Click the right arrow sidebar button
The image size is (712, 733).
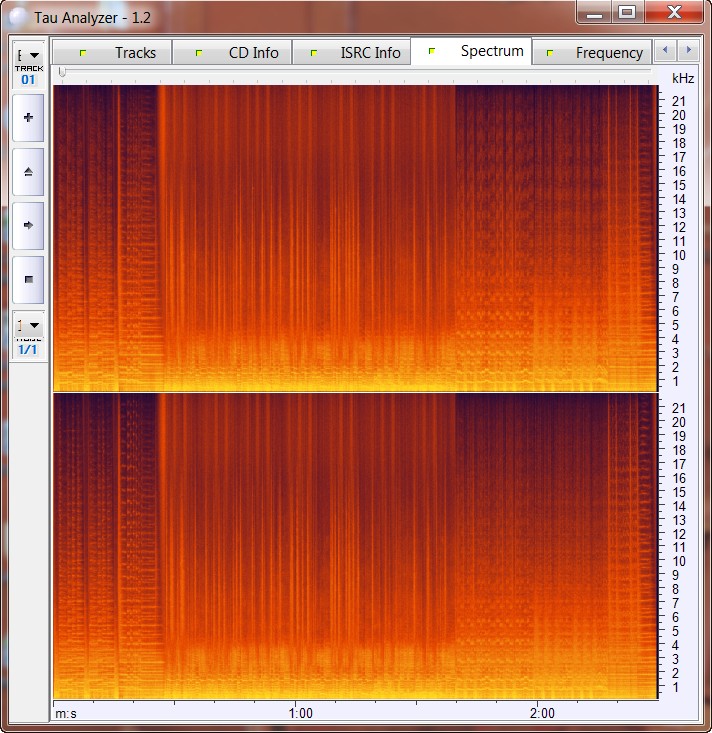(x=28, y=226)
